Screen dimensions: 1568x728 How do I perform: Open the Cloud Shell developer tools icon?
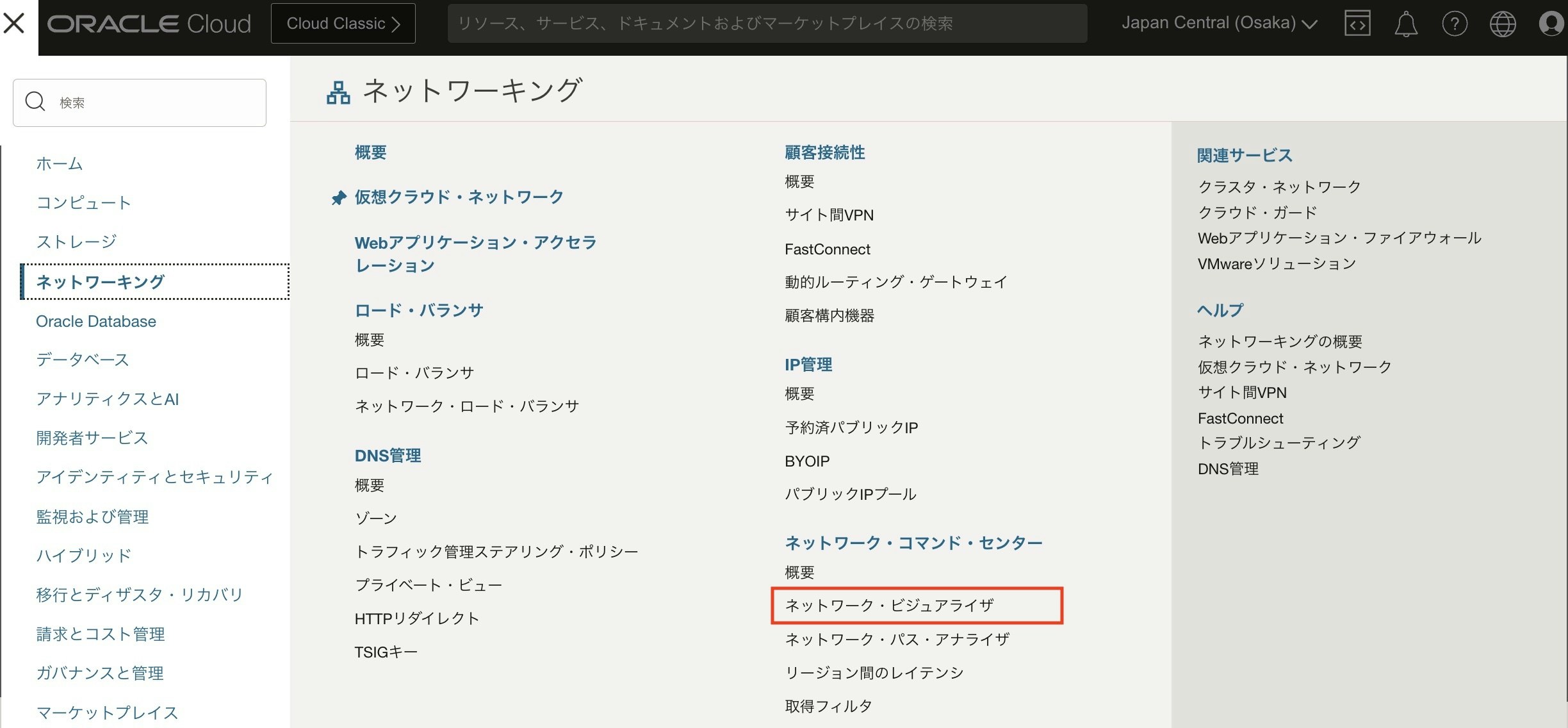(x=1357, y=24)
